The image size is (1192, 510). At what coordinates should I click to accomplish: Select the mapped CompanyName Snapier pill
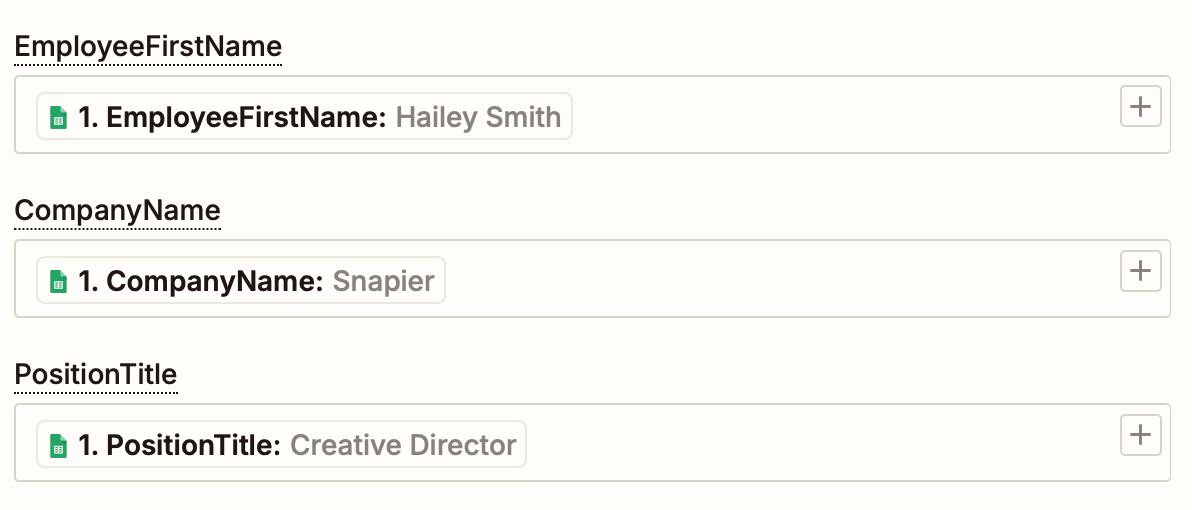coord(241,280)
